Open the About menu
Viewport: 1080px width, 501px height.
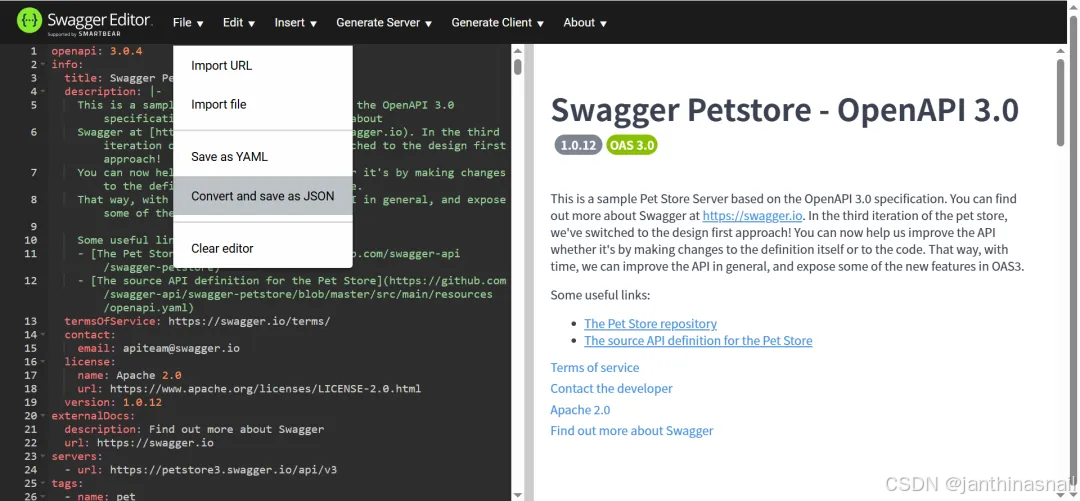click(x=585, y=23)
